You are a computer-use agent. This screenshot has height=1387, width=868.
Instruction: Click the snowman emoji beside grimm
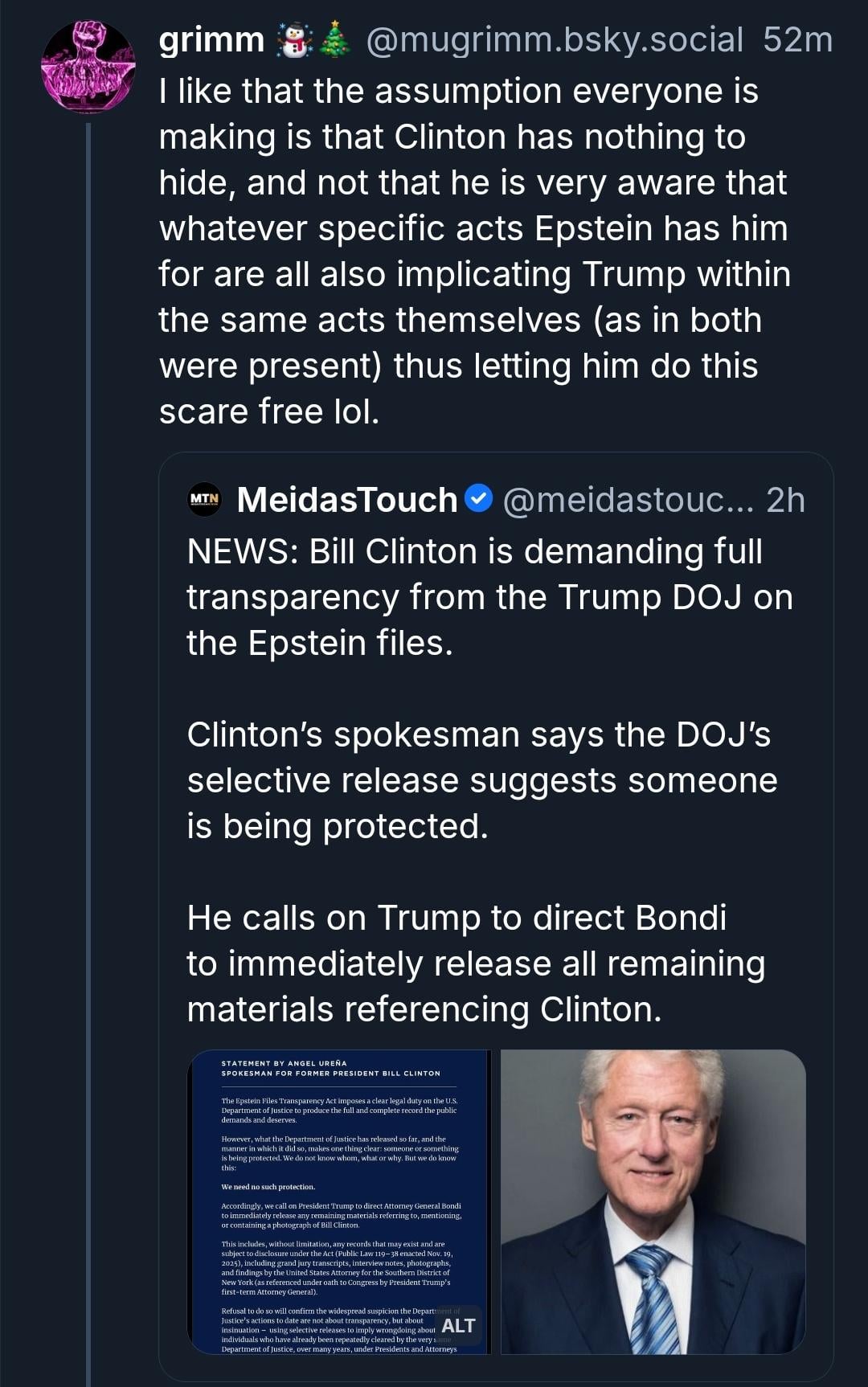(293, 41)
